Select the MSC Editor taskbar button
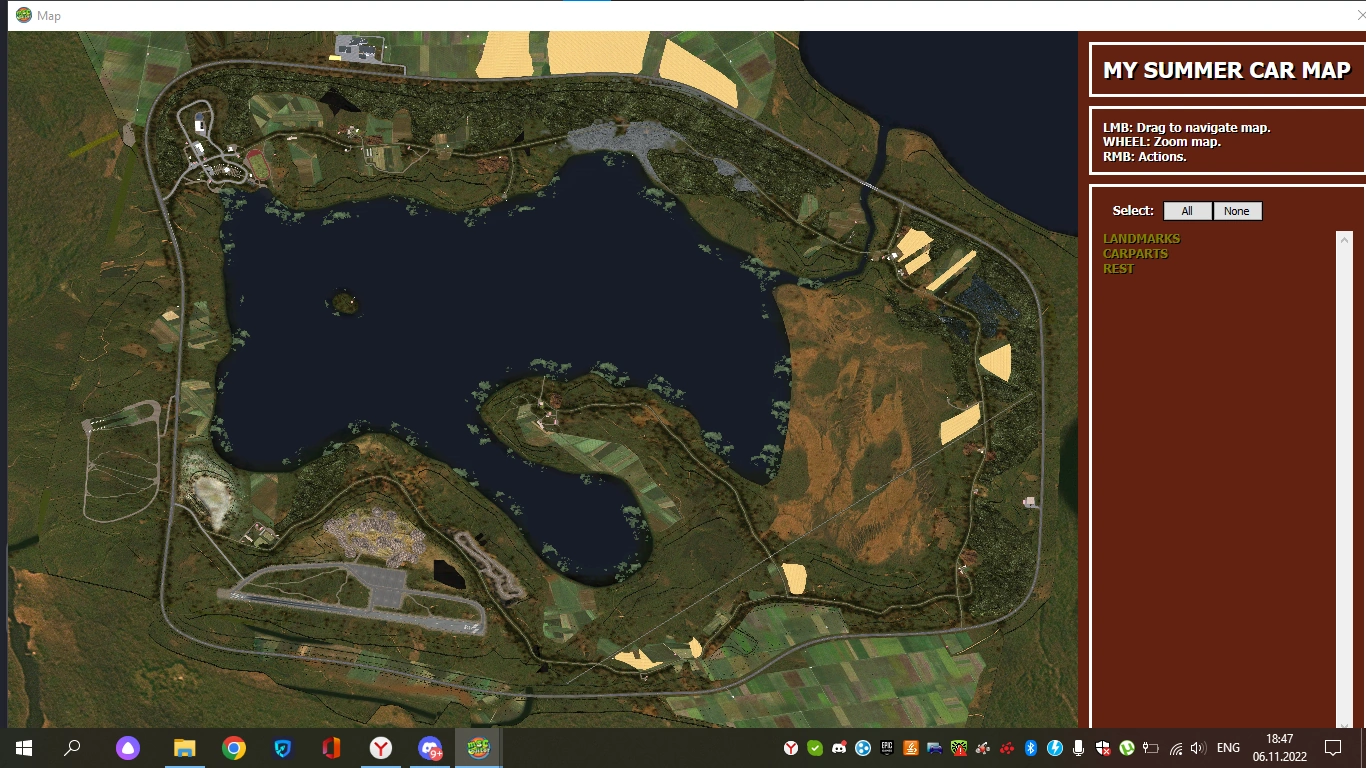 [x=479, y=748]
